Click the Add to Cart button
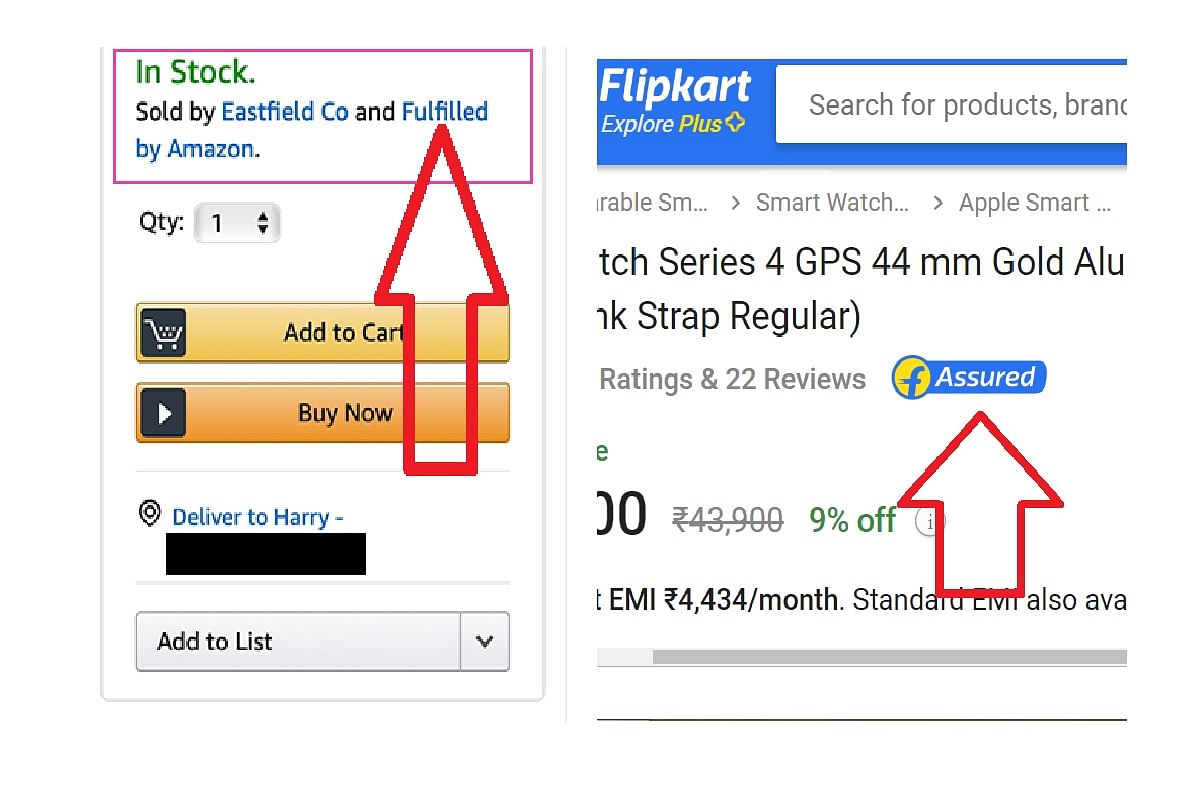The image size is (1200, 800). (x=323, y=333)
